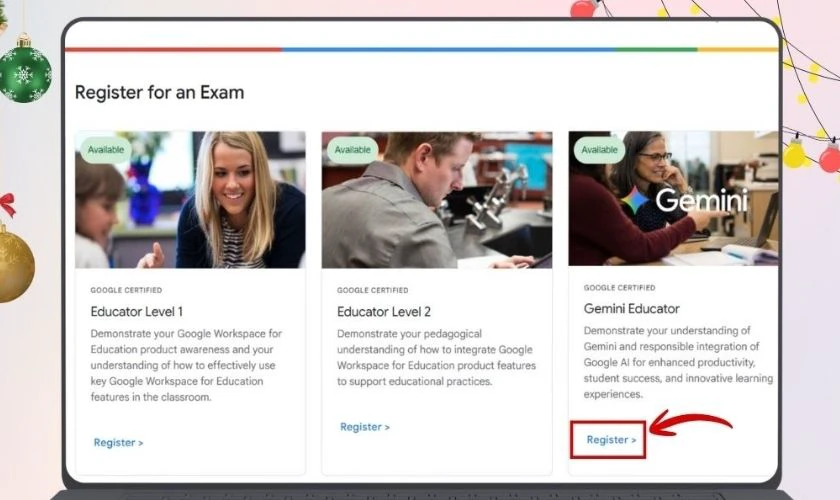Click Google Certified label above Educator Level 1
Screen dimensions: 840x500
click(x=126, y=290)
